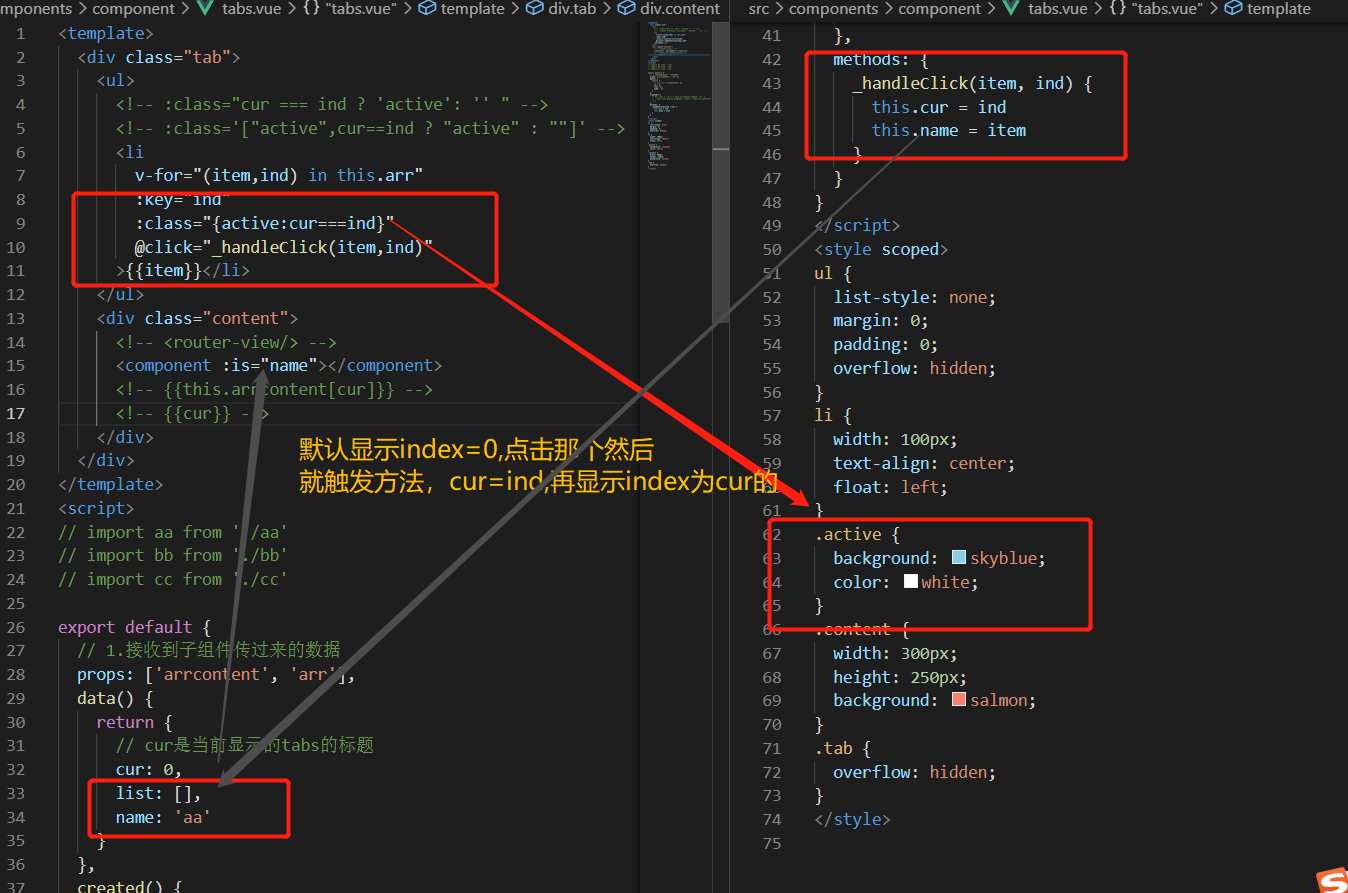This screenshot has width=1348, height=893.
Task: Click the '<script>' tag on line 21
Action: tap(97, 508)
